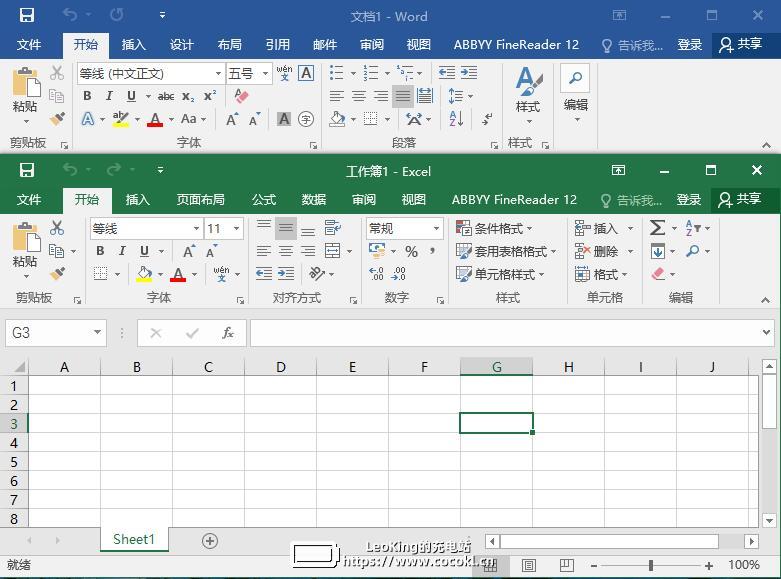Click comma style icon in Excel
The width and height of the screenshot is (781, 579).
[x=433, y=251]
